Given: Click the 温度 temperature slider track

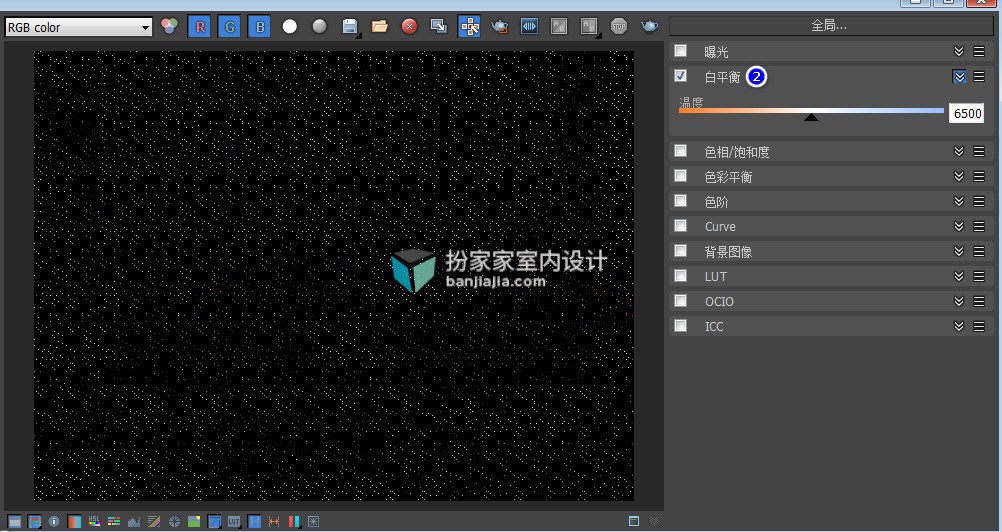Looking at the screenshot, I should tap(811, 111).
